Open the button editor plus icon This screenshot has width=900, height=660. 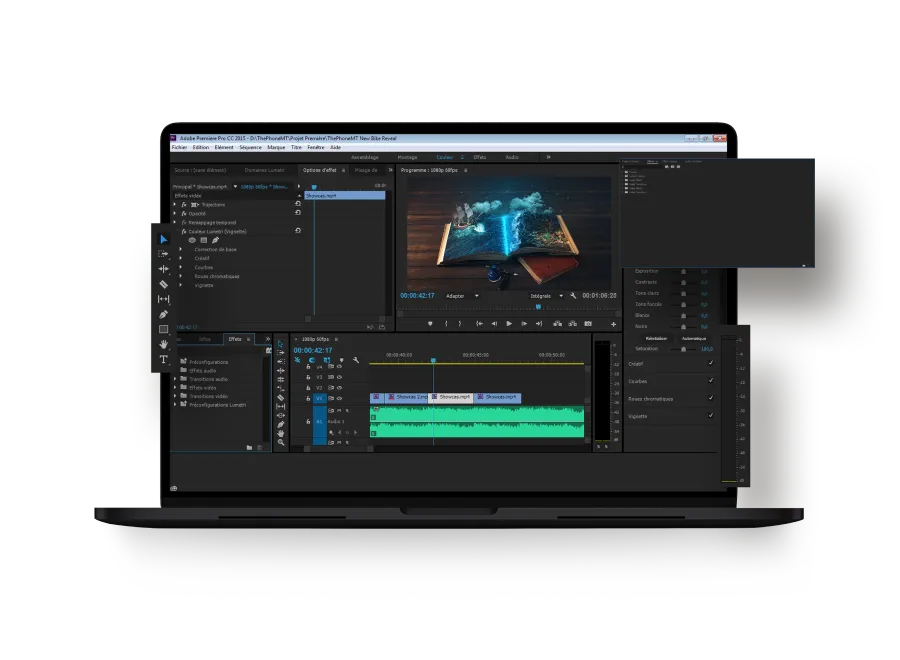click(613, 324)
